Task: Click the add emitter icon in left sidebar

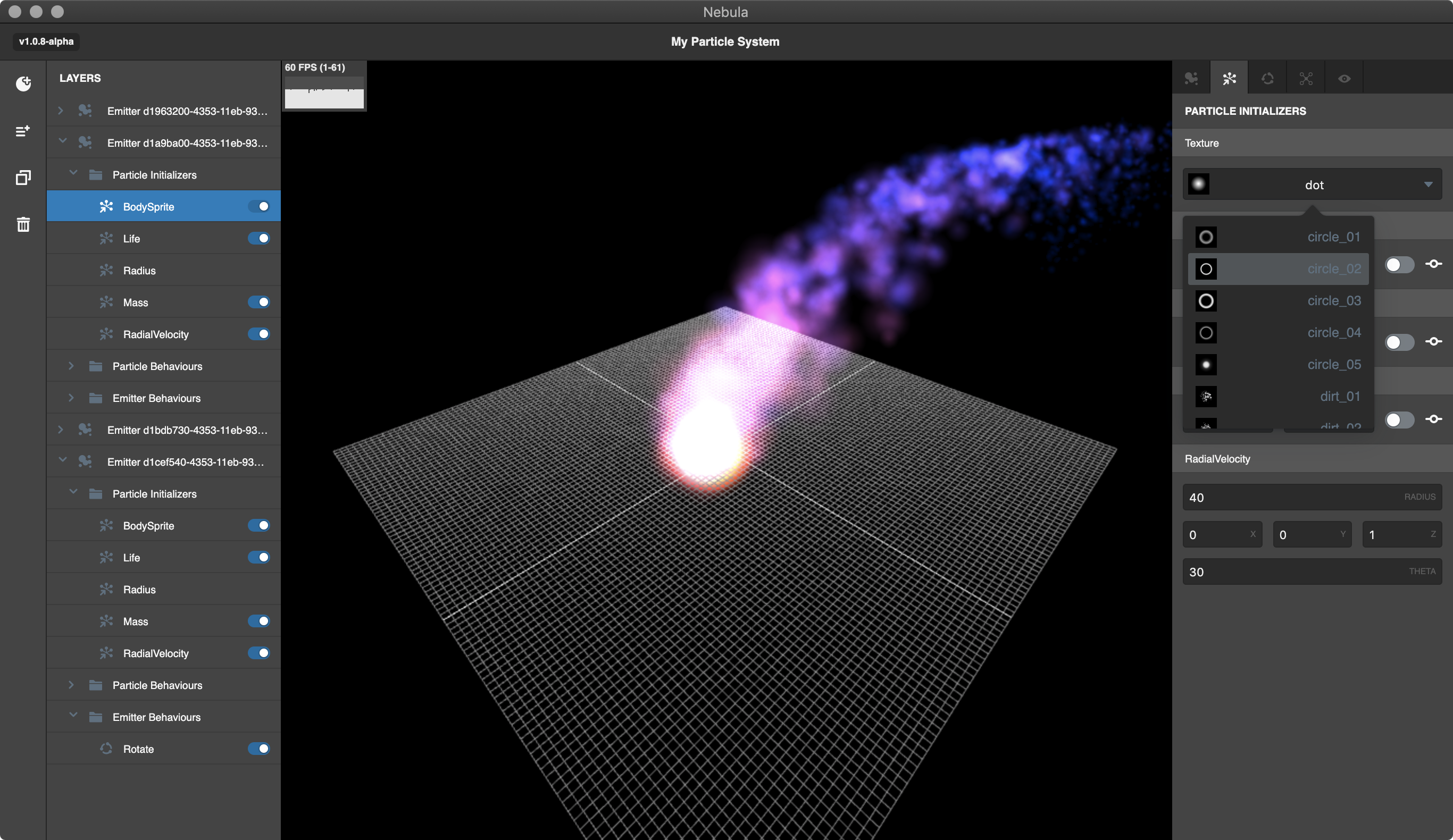Action: coord(23,83)
